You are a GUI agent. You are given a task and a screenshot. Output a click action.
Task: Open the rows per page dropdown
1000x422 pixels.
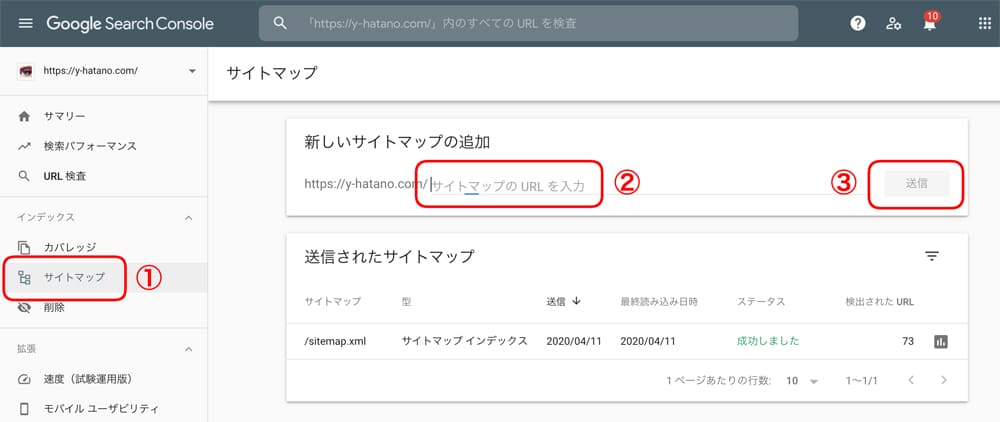[802, 381]
